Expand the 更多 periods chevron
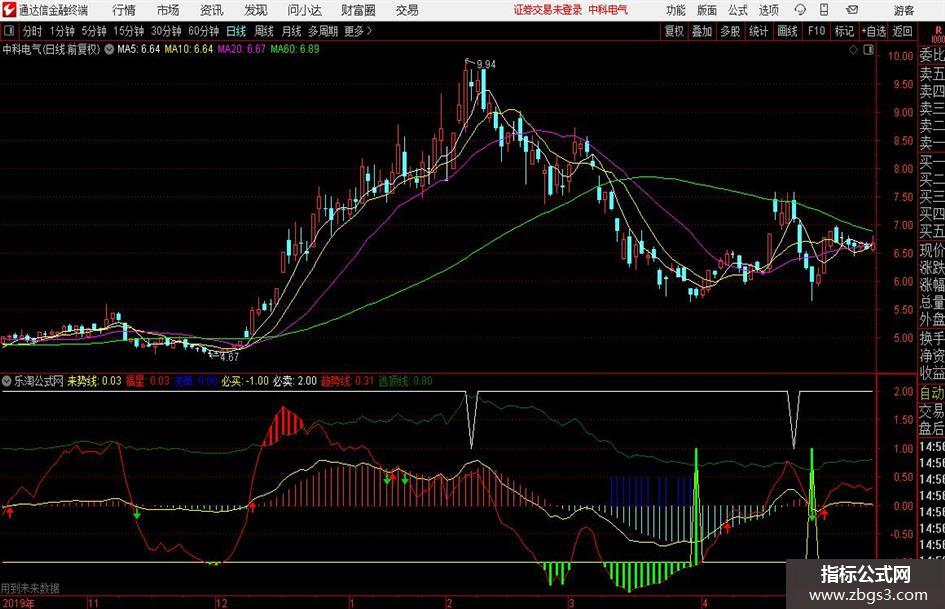Image resolution: width=945 pixels, height=609 pixels. [369, 31]
